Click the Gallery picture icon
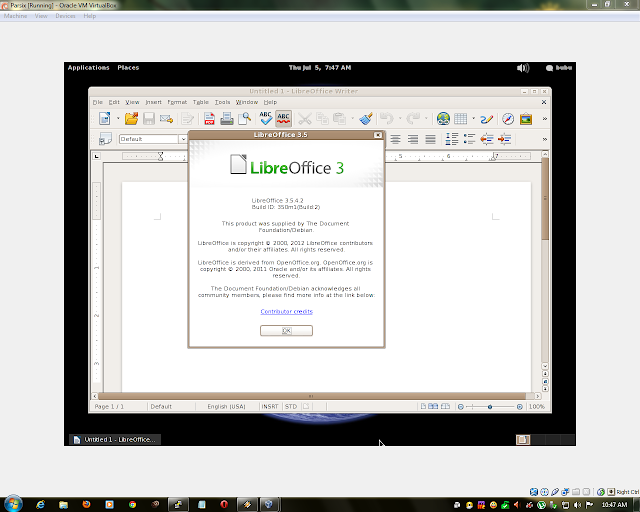640x512 pixels. 526,119
